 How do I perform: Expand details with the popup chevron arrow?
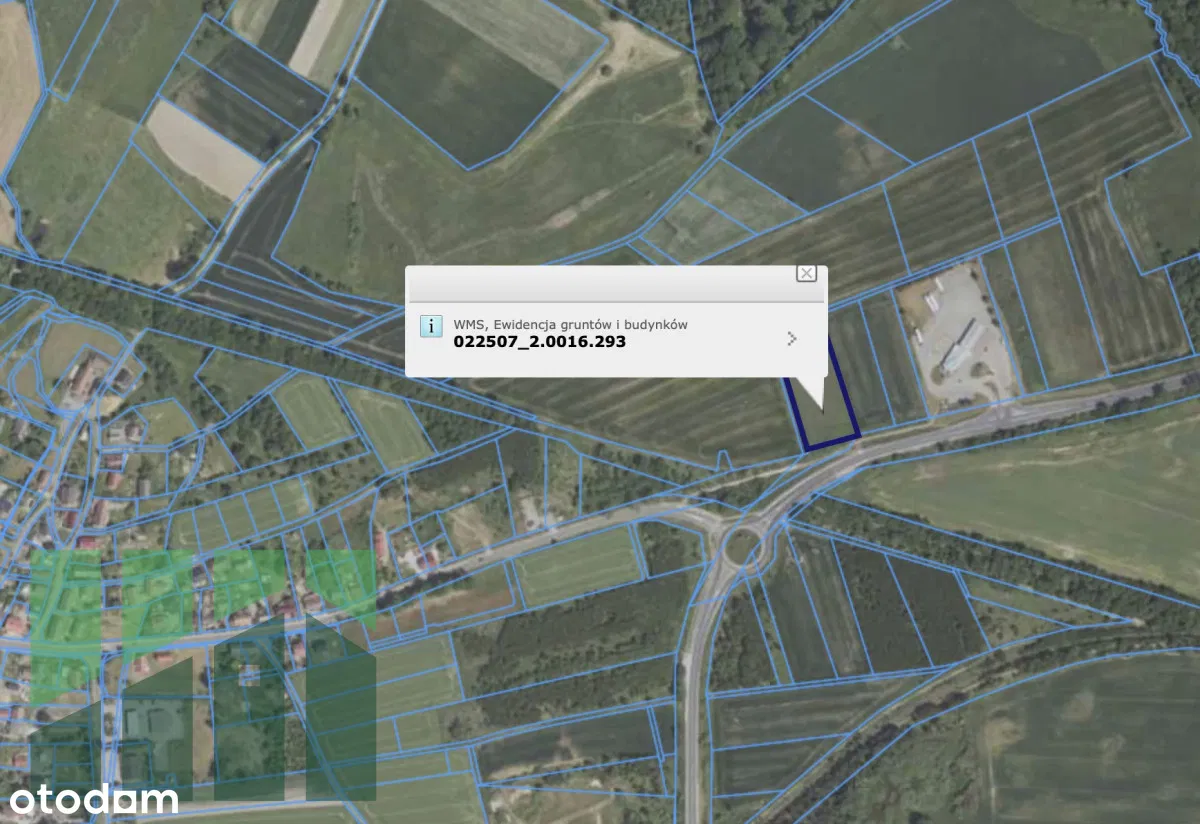pos(792,339)
